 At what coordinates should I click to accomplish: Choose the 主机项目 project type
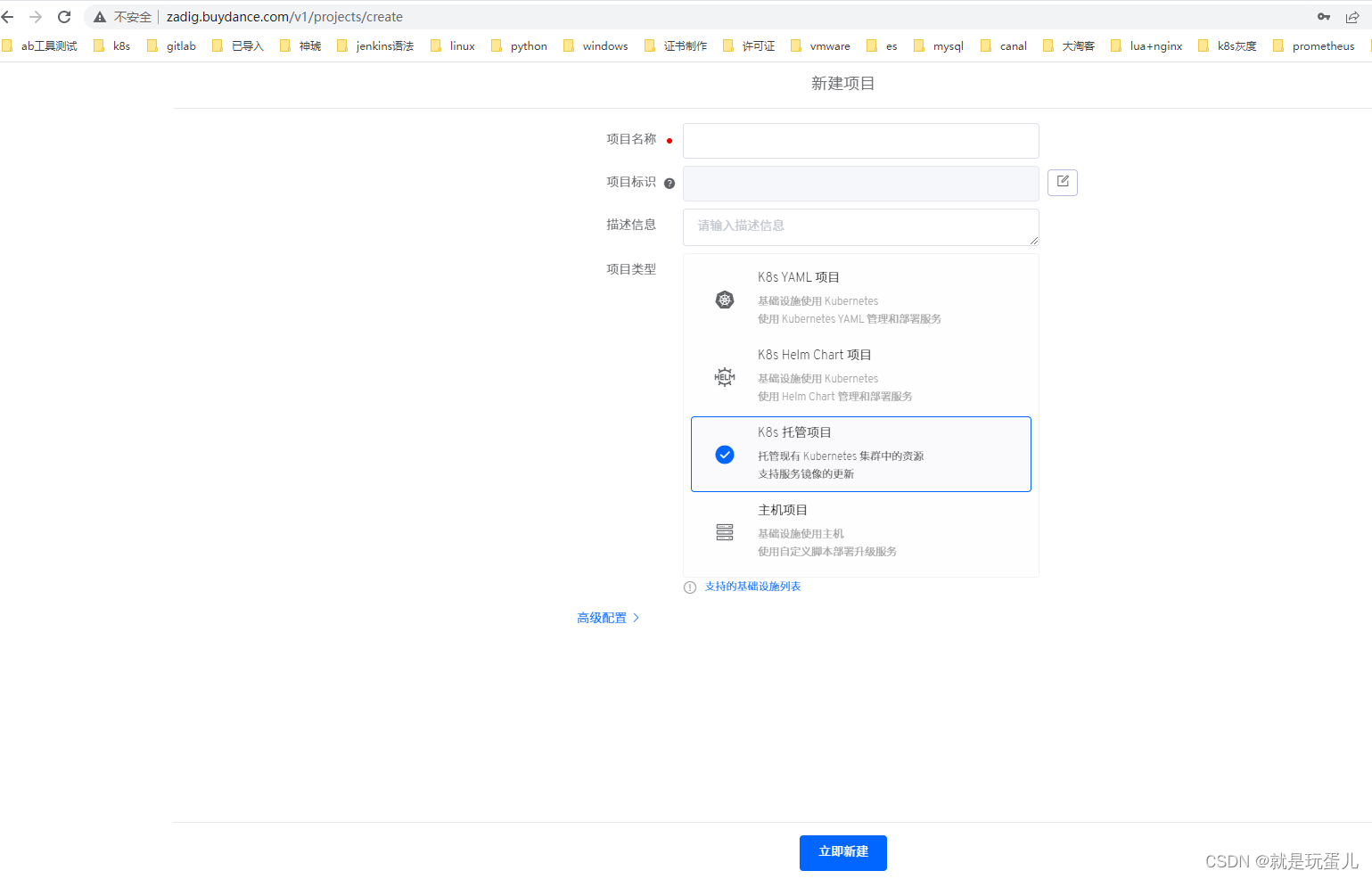click(860, 530)
